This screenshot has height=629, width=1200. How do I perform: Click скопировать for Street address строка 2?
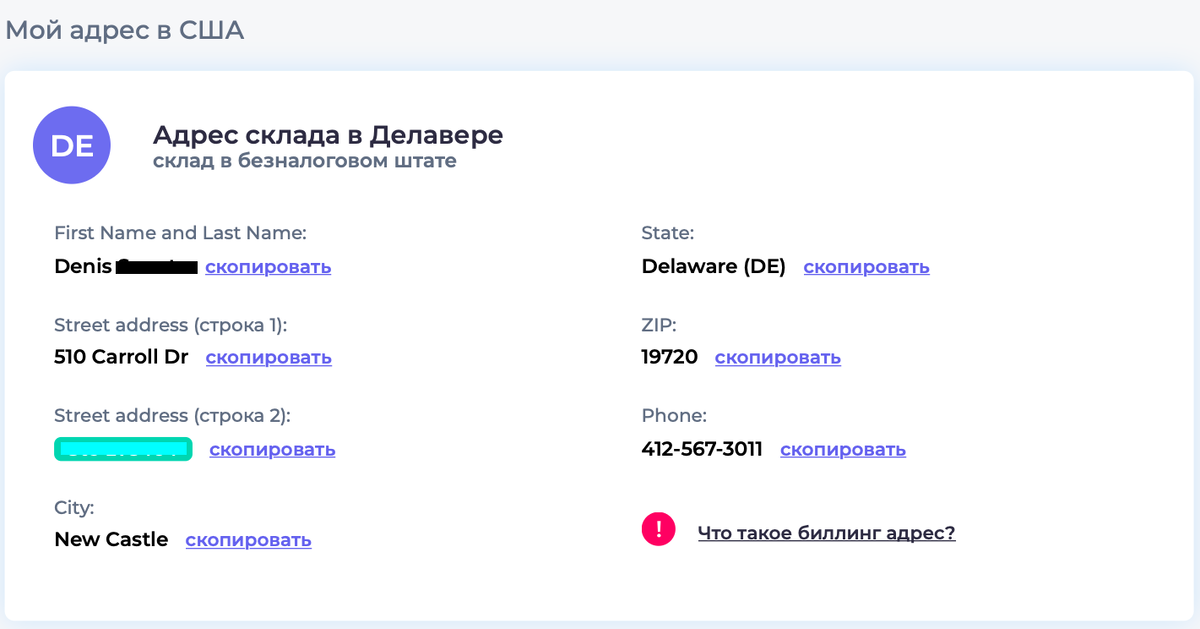pyautogui.click(x=272, y=449)
